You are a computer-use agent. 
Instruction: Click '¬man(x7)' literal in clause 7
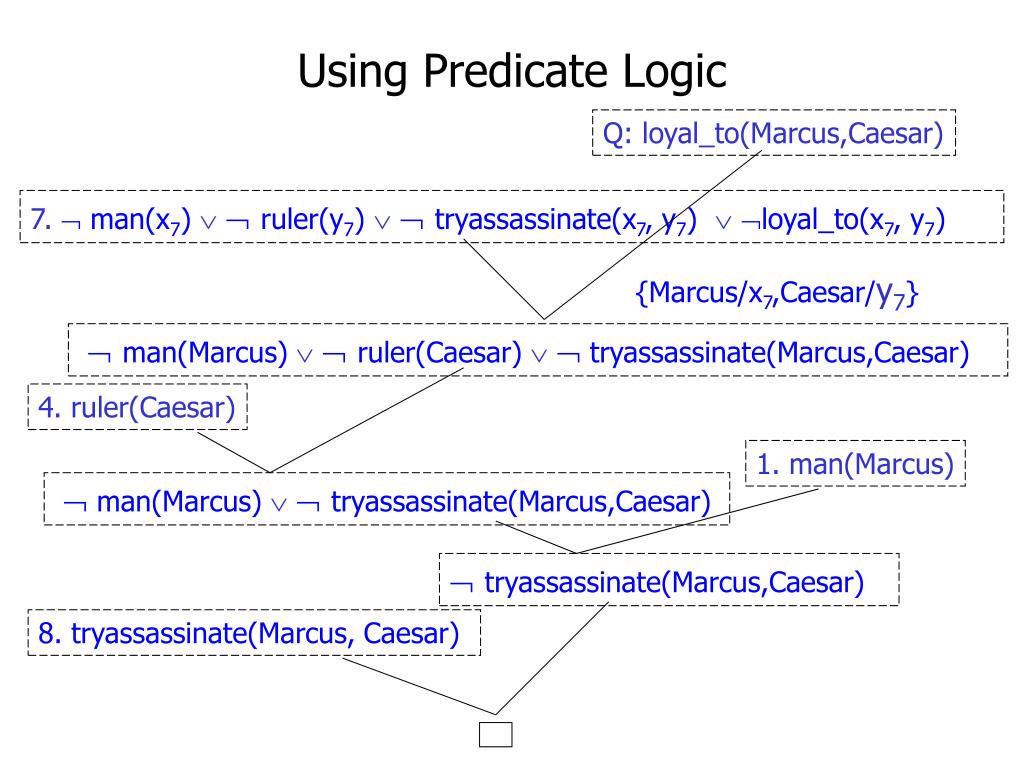pos(126,220)
